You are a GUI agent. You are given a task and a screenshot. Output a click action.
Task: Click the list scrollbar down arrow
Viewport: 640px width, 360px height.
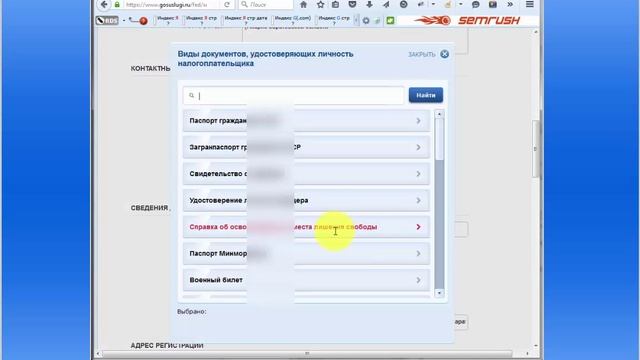point(439,293)
